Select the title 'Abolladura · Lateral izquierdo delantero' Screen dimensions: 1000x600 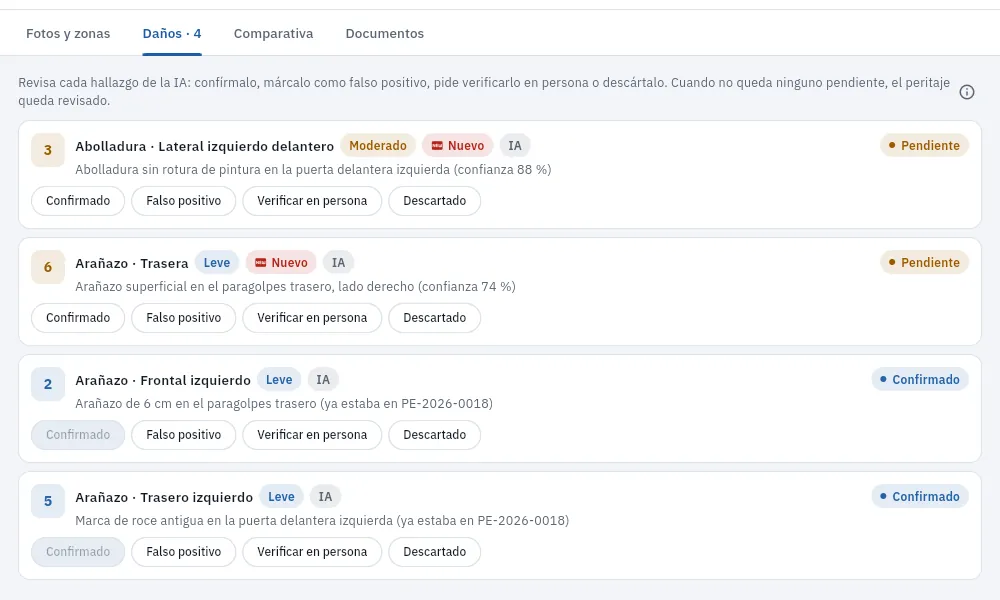pos(205,147)
